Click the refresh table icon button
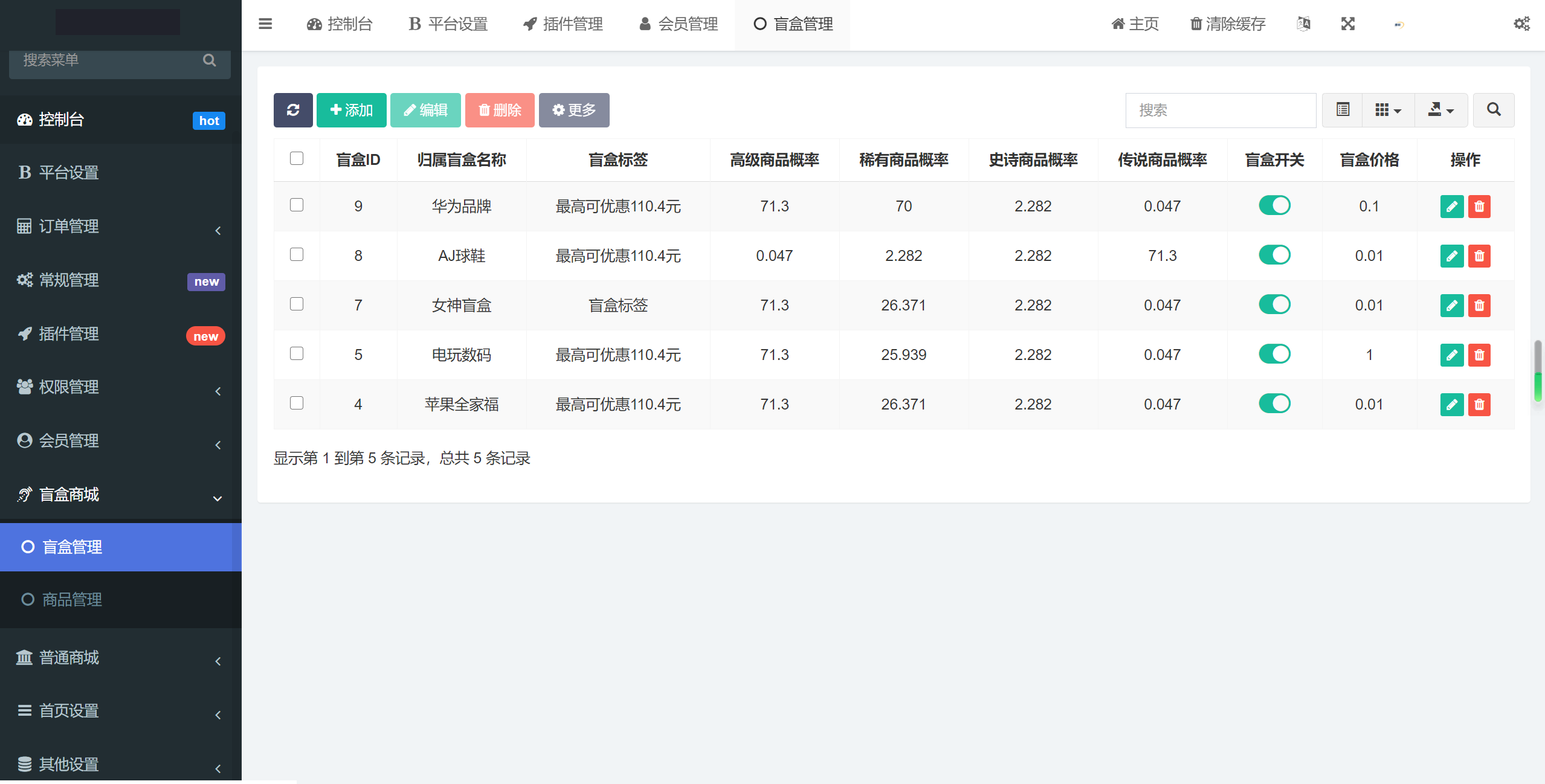Screen dimensions: 1545x784 [293, 110]
